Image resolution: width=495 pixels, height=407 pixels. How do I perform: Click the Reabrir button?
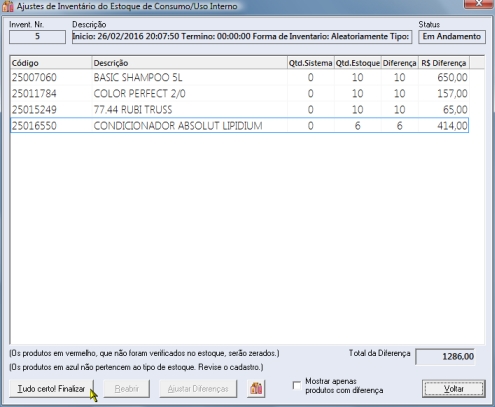pyautogui.click(x=127, y=389)
